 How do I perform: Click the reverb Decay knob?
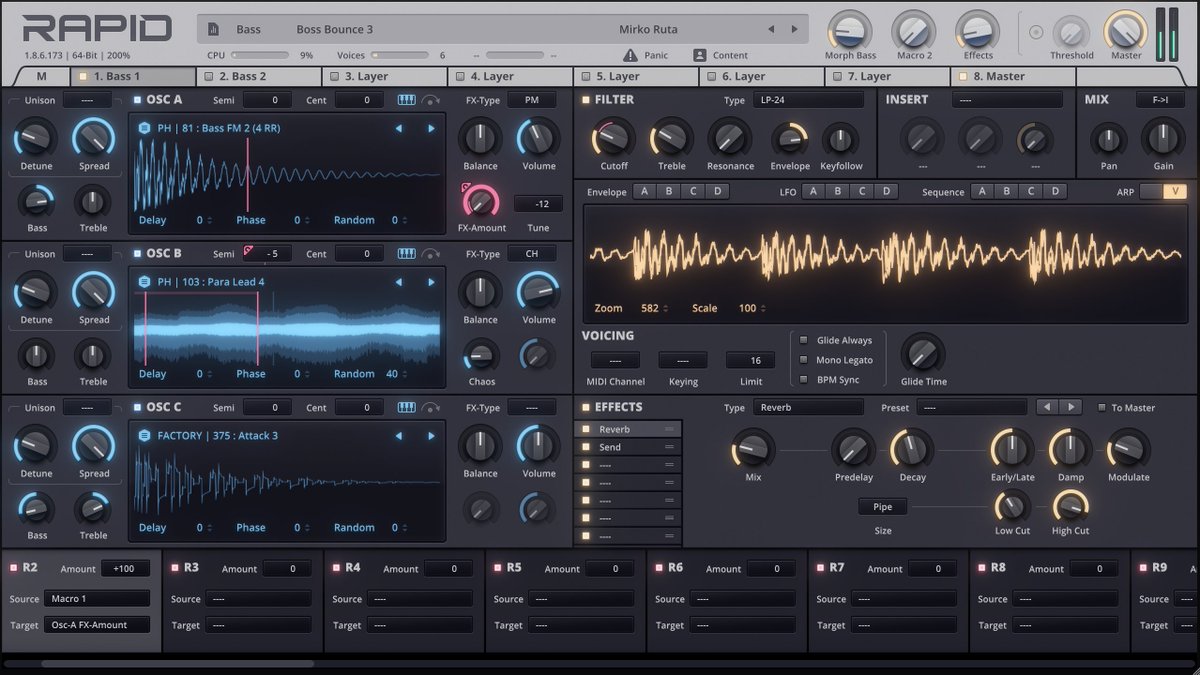point(912,449)
